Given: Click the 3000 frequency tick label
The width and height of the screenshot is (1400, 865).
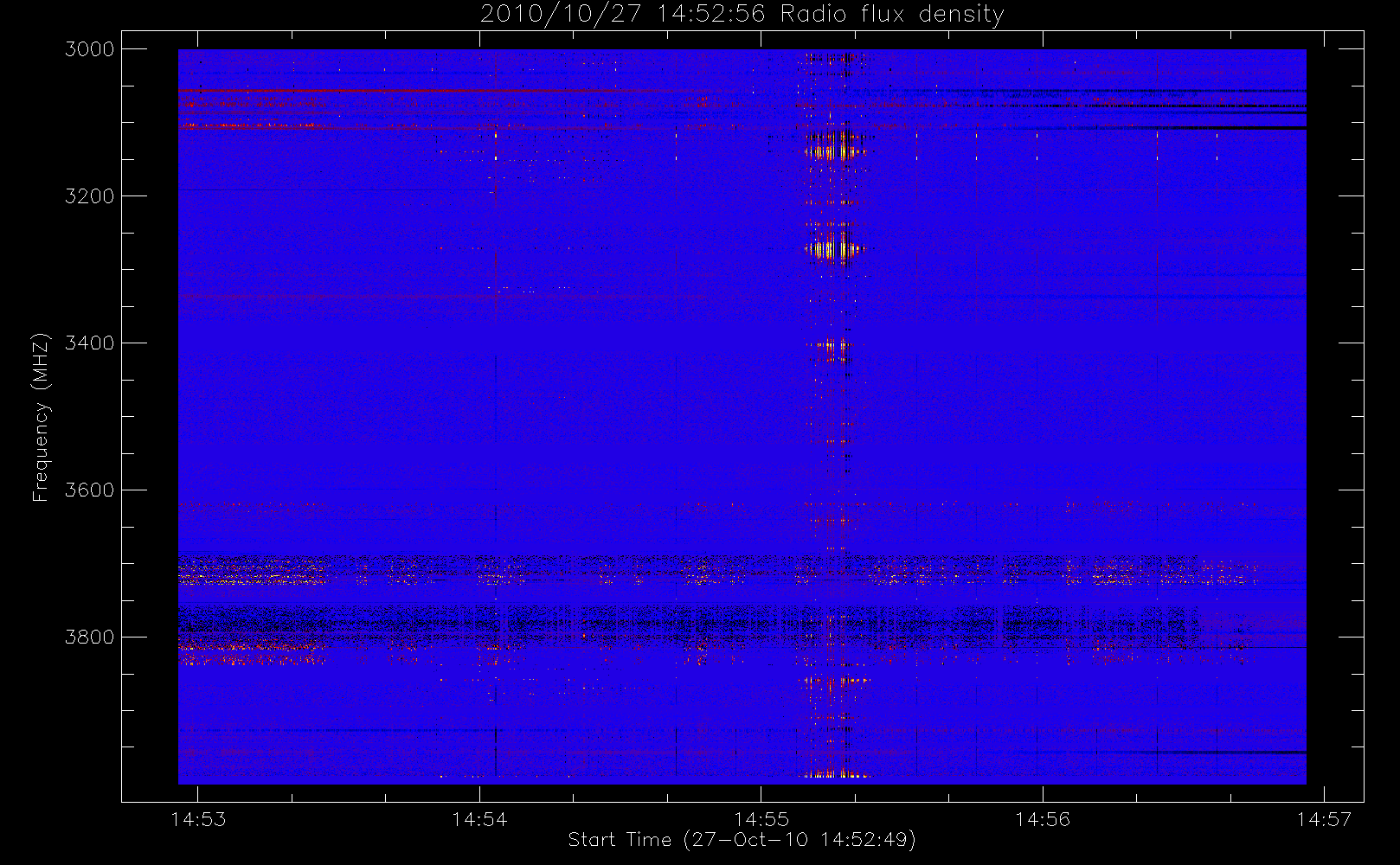Looking at the screenshot, I should [90, 49].
